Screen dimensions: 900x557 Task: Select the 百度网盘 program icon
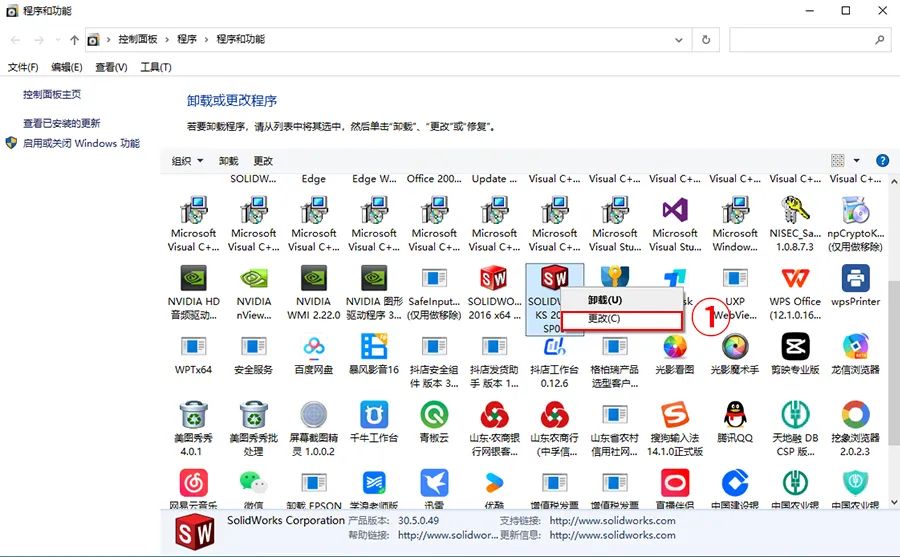pos(314,347)
